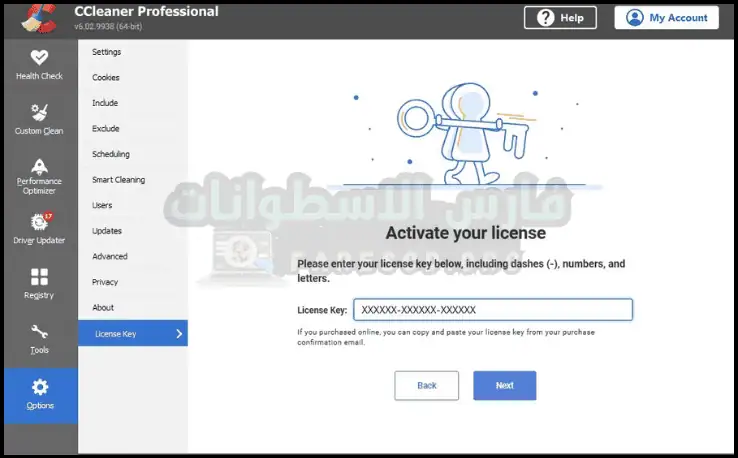The height and width of the screenshot is (458, 738).
Task: Open the Advanced options page
Action: point(110,256)
